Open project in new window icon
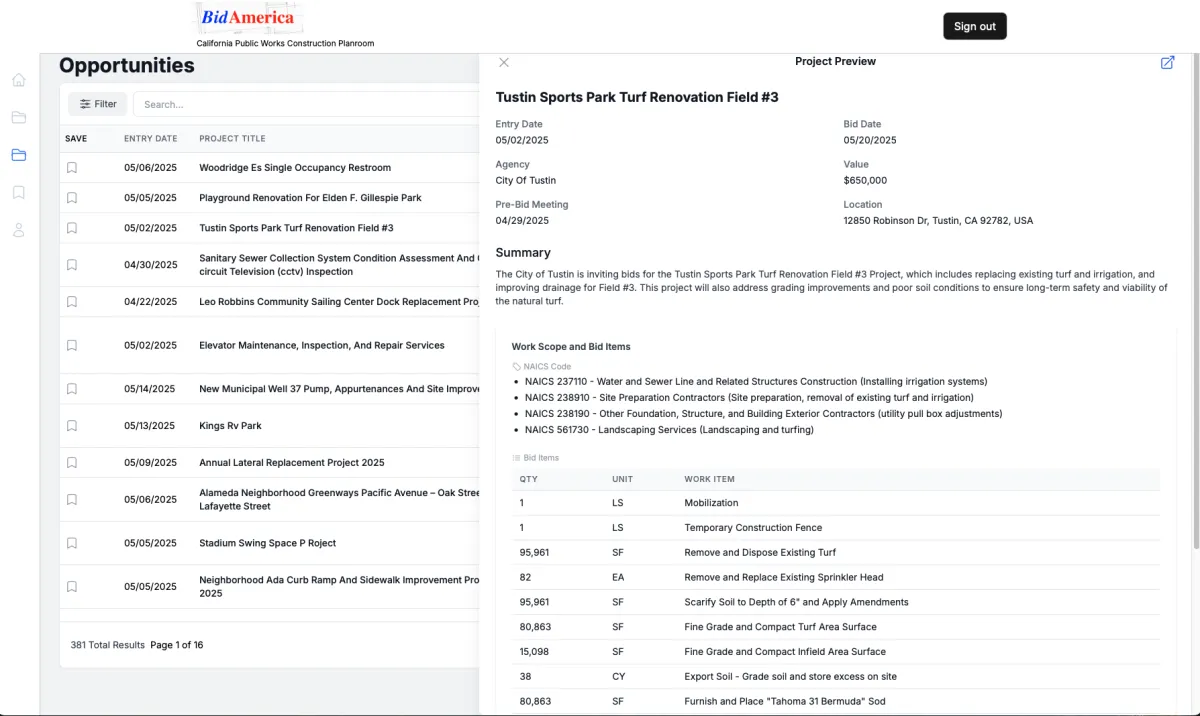The image size is (1200, 716). (1167, 62)
